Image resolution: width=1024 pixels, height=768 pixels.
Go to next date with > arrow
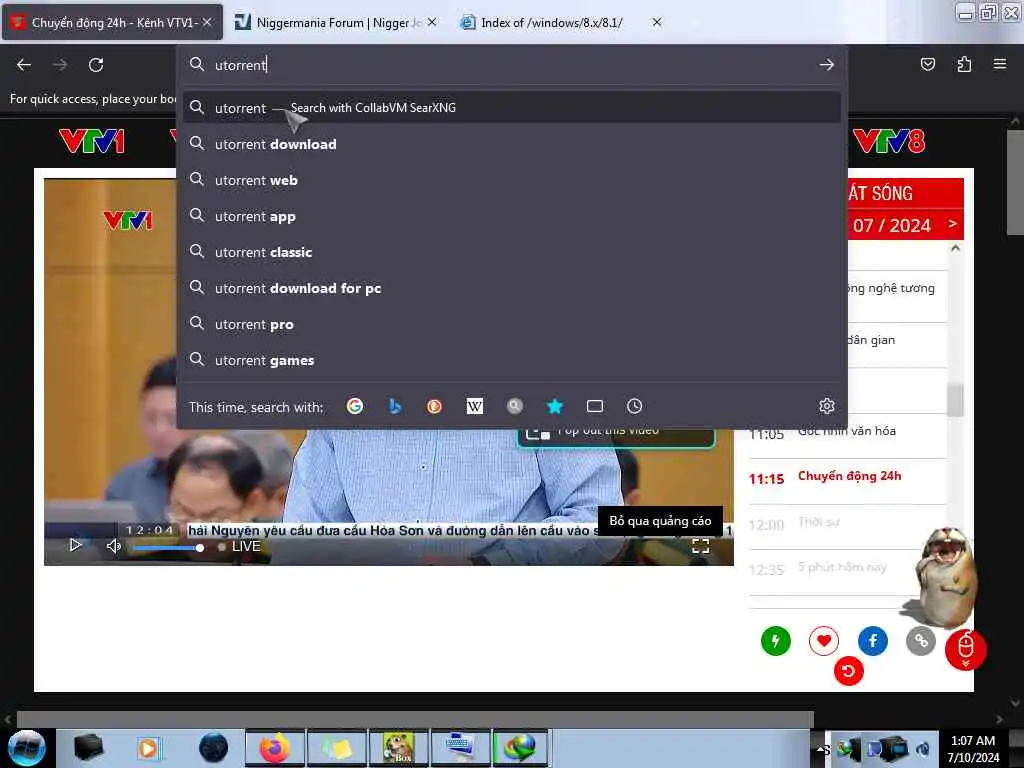[952, 224]
